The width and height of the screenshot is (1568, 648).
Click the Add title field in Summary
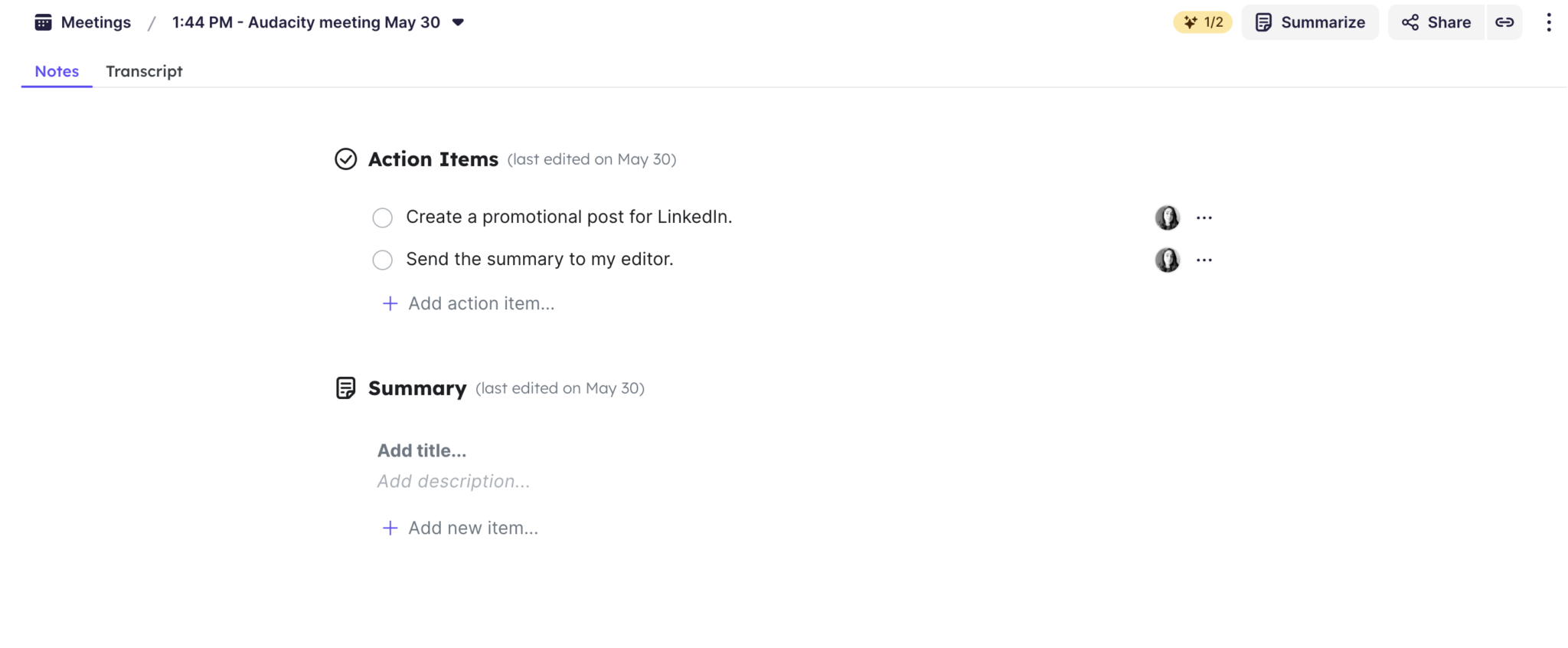pos(422,450)
